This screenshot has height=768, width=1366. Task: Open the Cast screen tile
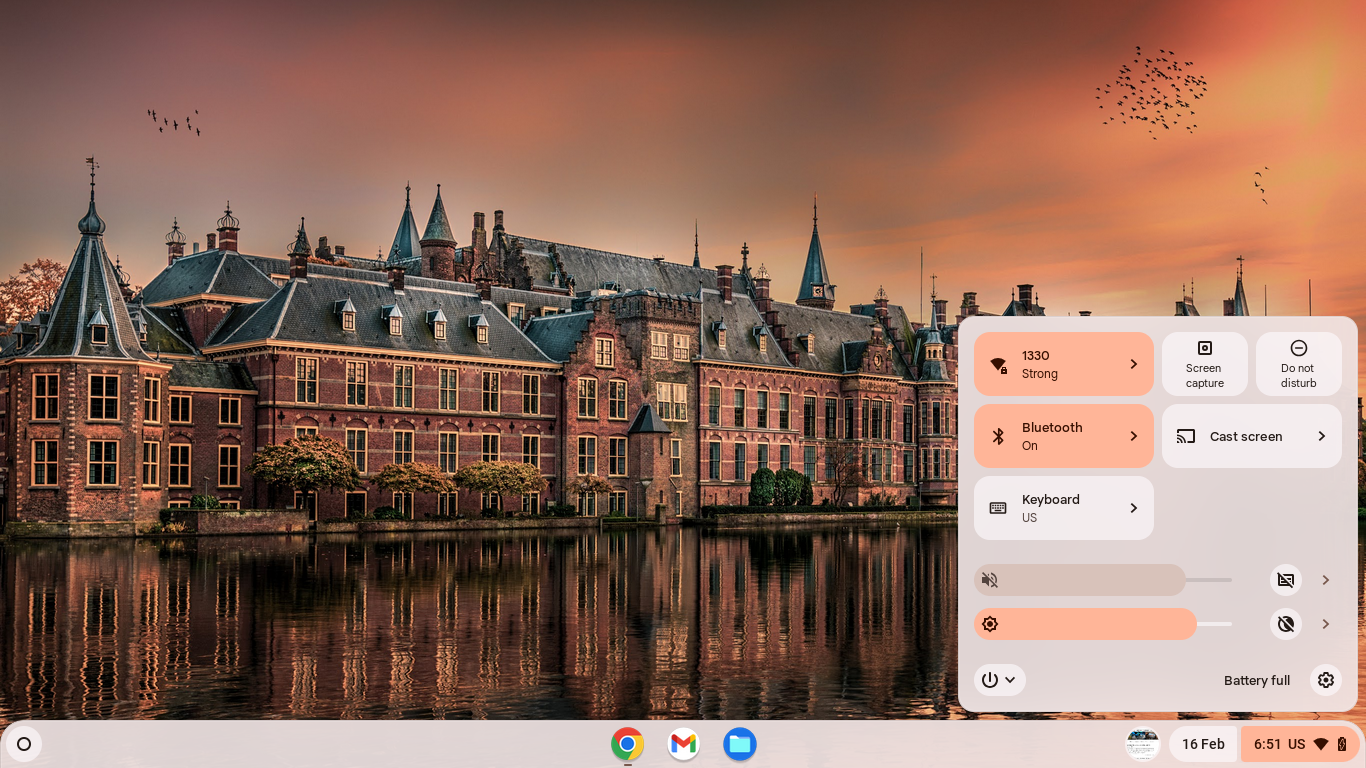point(1251,436)
